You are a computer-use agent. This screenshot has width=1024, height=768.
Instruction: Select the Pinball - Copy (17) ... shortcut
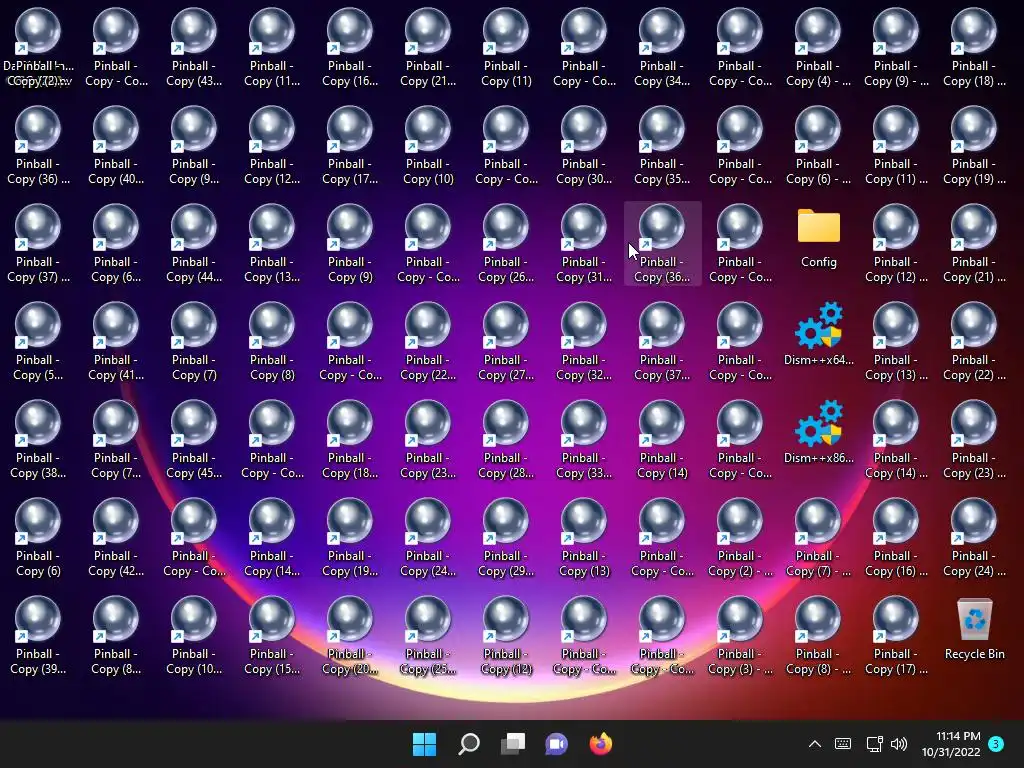coord(896,636)
